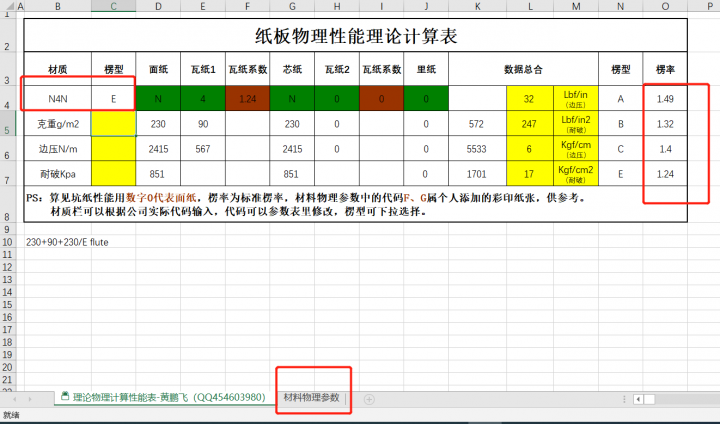The height and width of the screenshot is (424, 720).
Task: Select the 楞型 cell containing E
Action: [113, 99]
